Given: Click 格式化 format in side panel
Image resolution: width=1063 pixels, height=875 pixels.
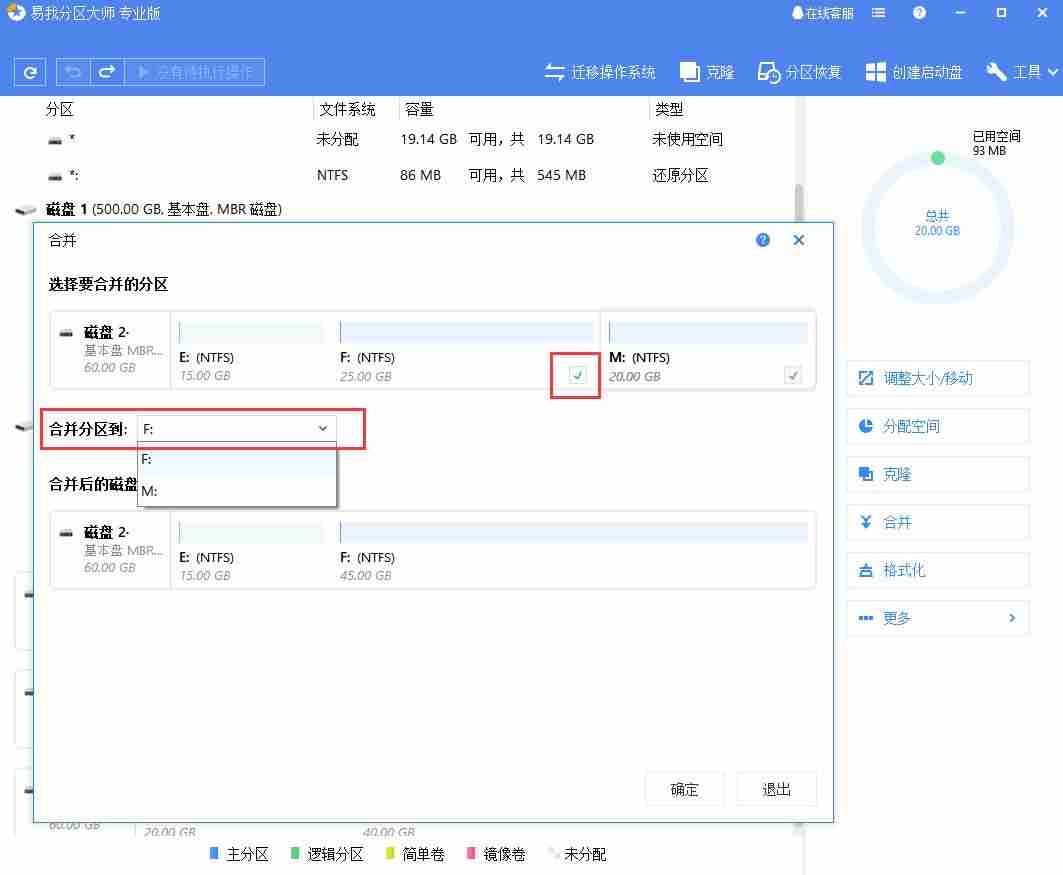Looking at the screenshot, I should 938,570.
